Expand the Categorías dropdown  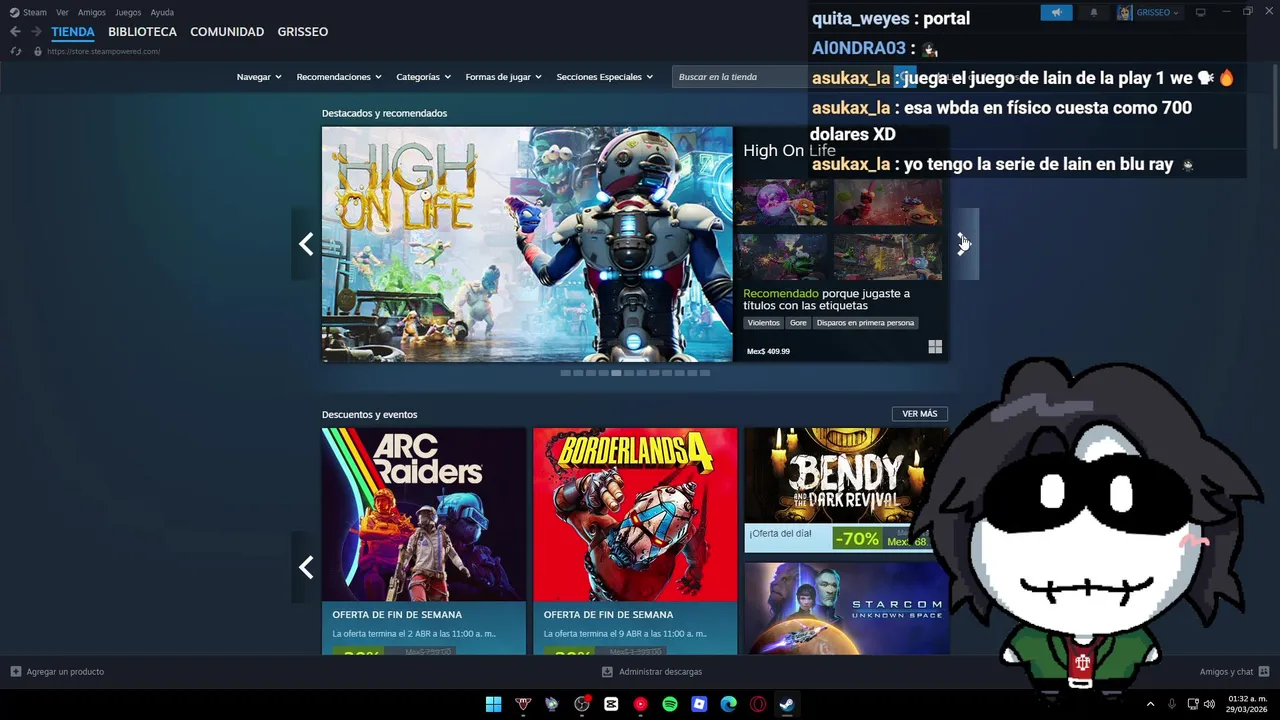423,77
